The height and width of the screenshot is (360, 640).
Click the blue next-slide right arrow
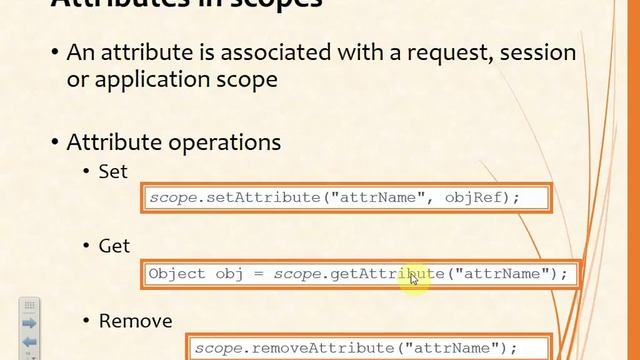click(x=29, y=324)
